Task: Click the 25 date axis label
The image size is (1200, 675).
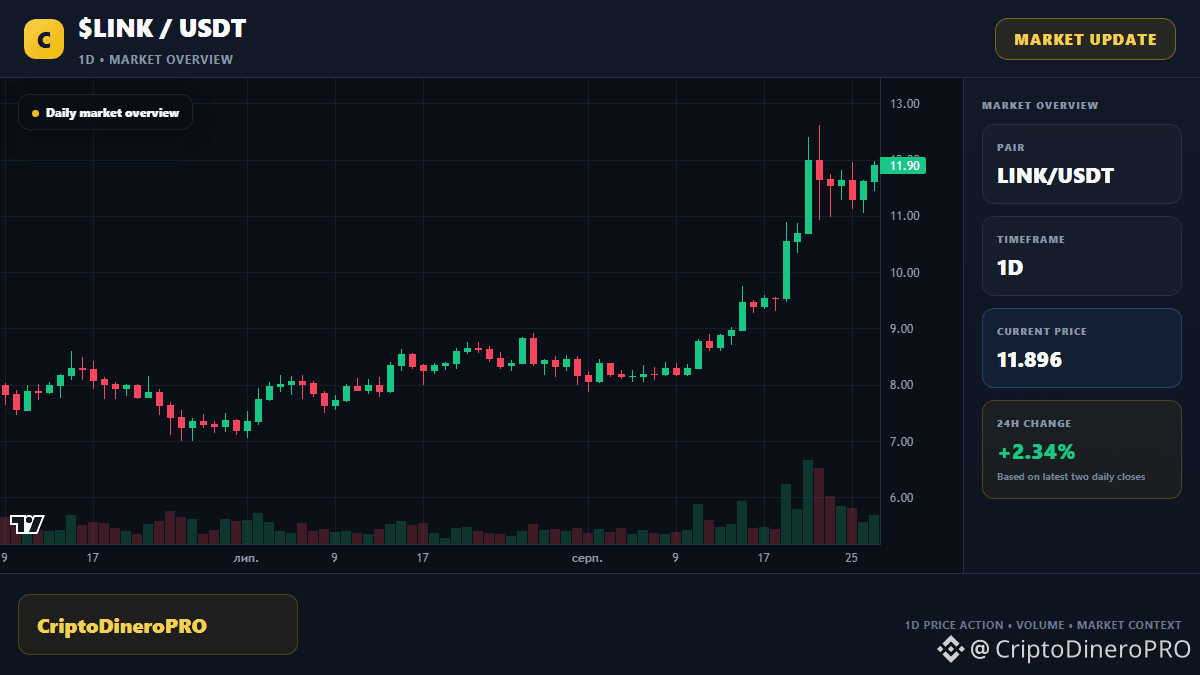Action: click(851, 558)
